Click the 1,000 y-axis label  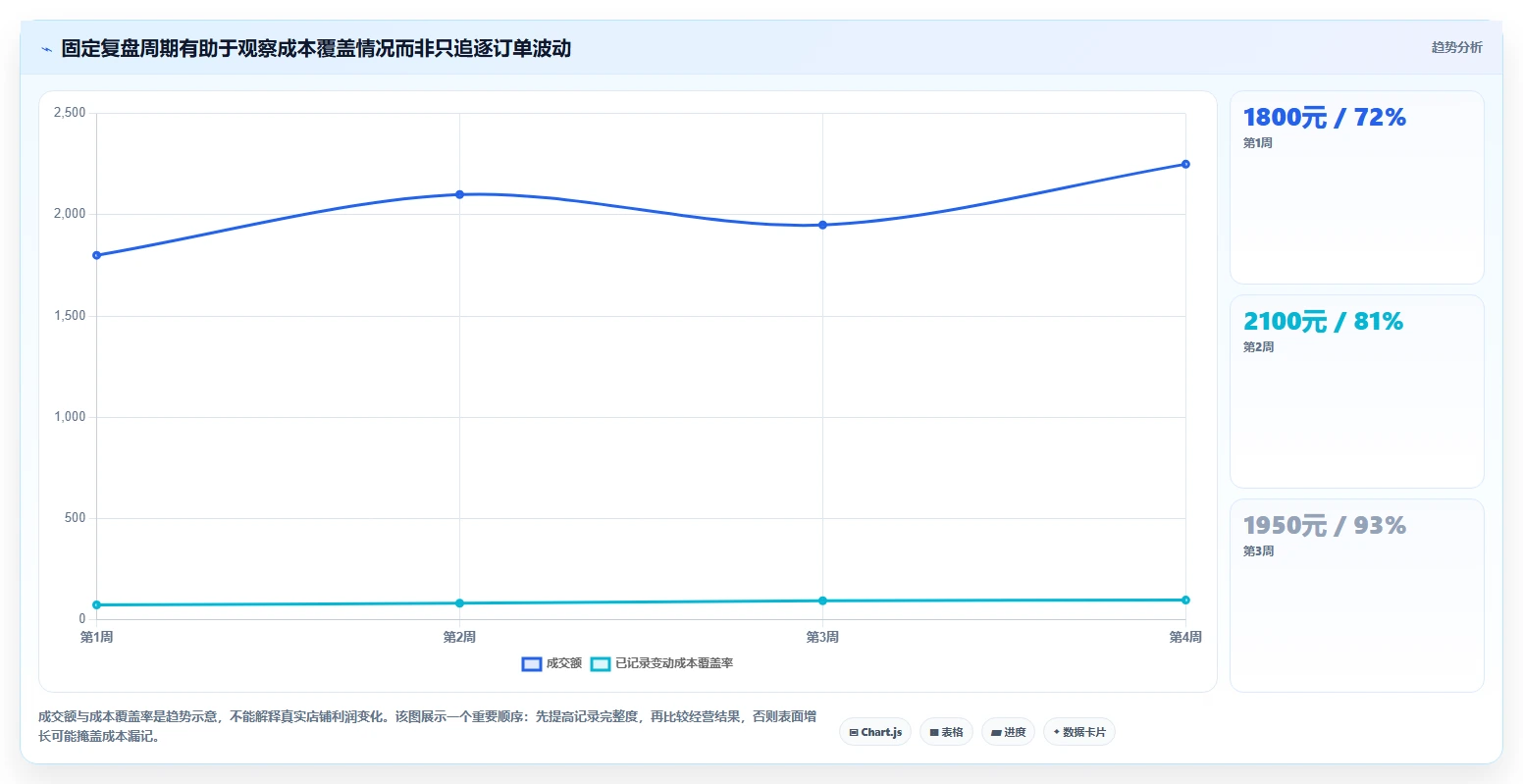point(70,417)
